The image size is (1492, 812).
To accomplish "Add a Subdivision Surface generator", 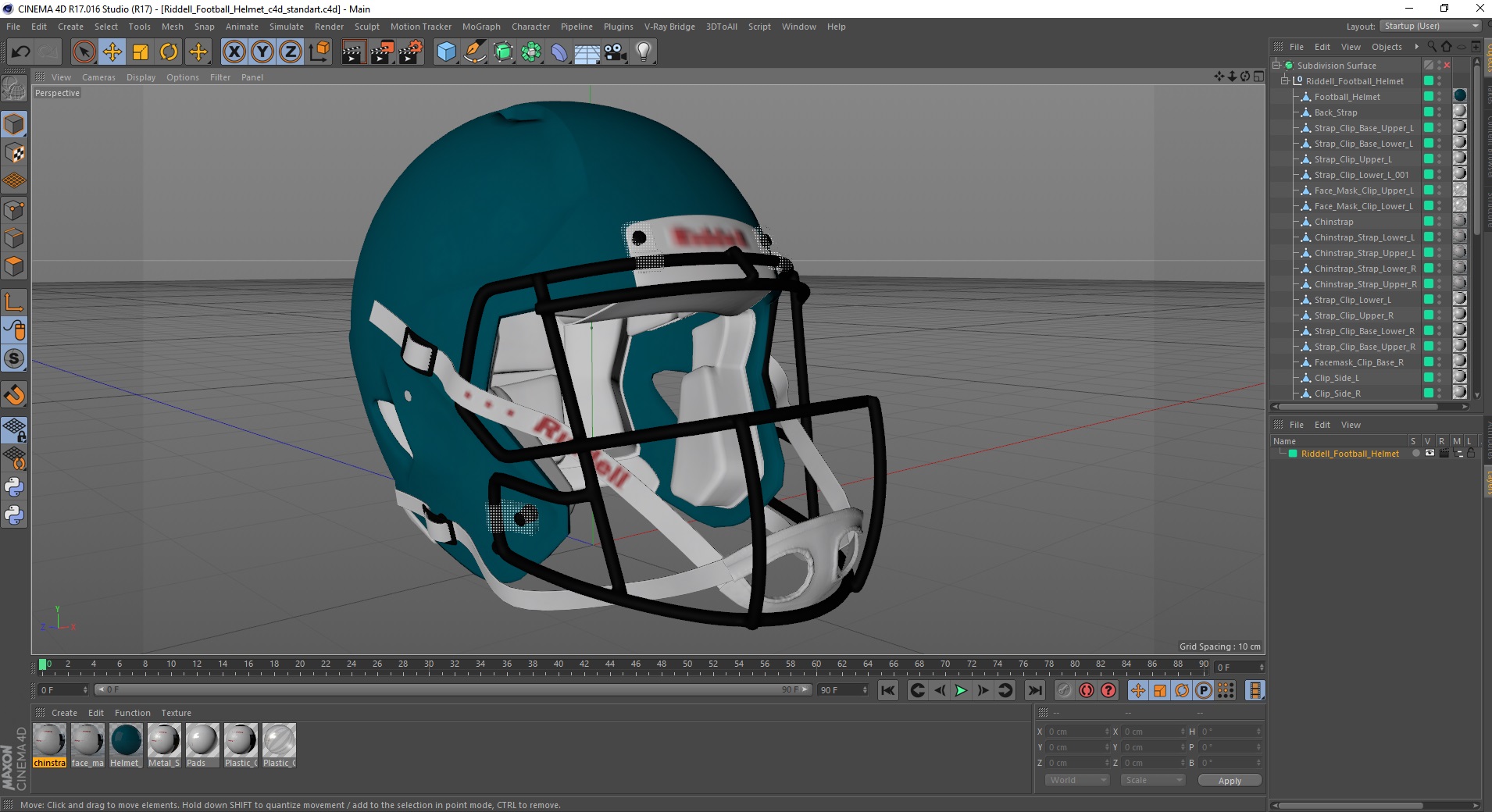I will coord(503,52).
